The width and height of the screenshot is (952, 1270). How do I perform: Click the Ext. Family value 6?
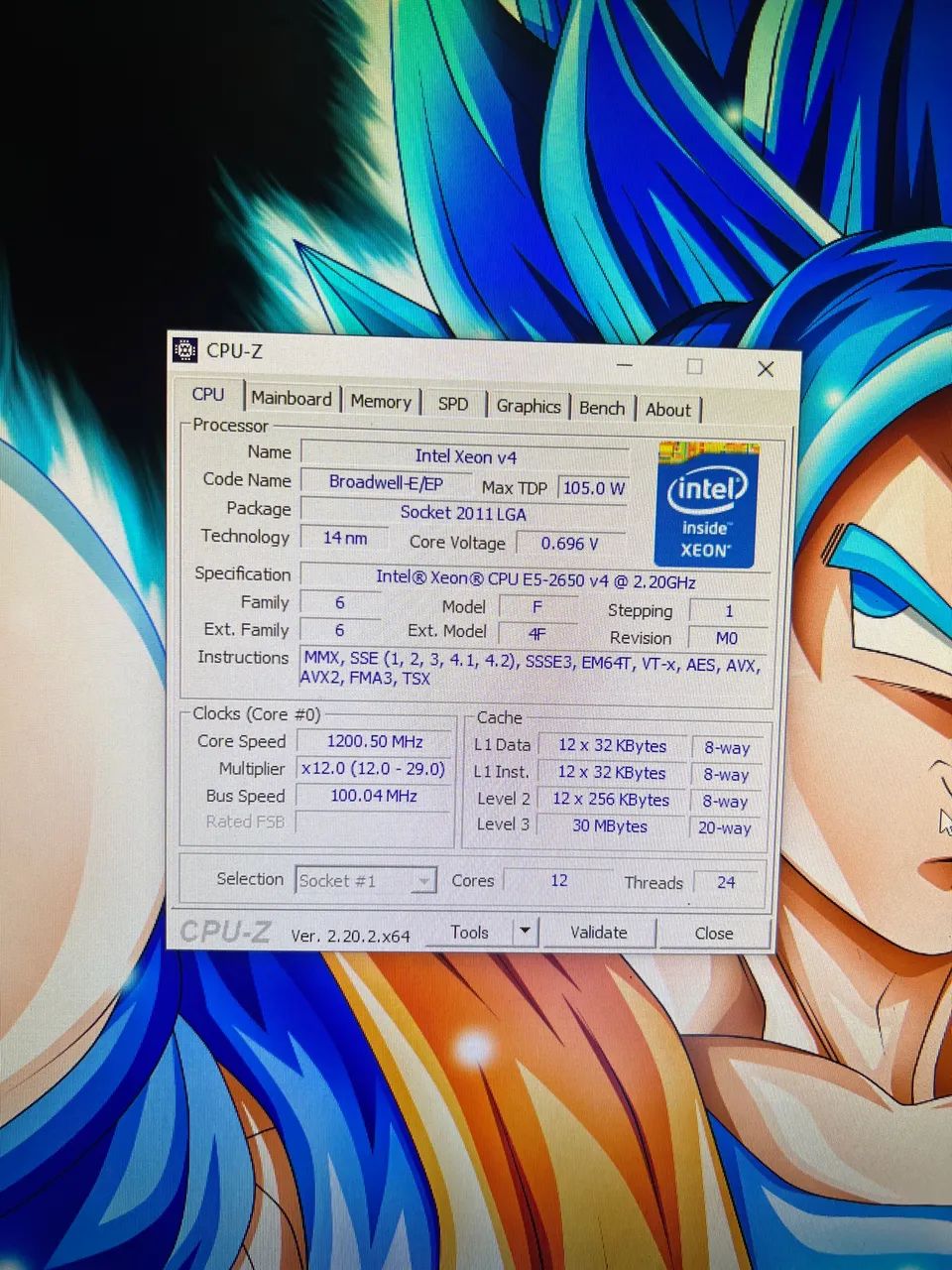coord(340,630)
